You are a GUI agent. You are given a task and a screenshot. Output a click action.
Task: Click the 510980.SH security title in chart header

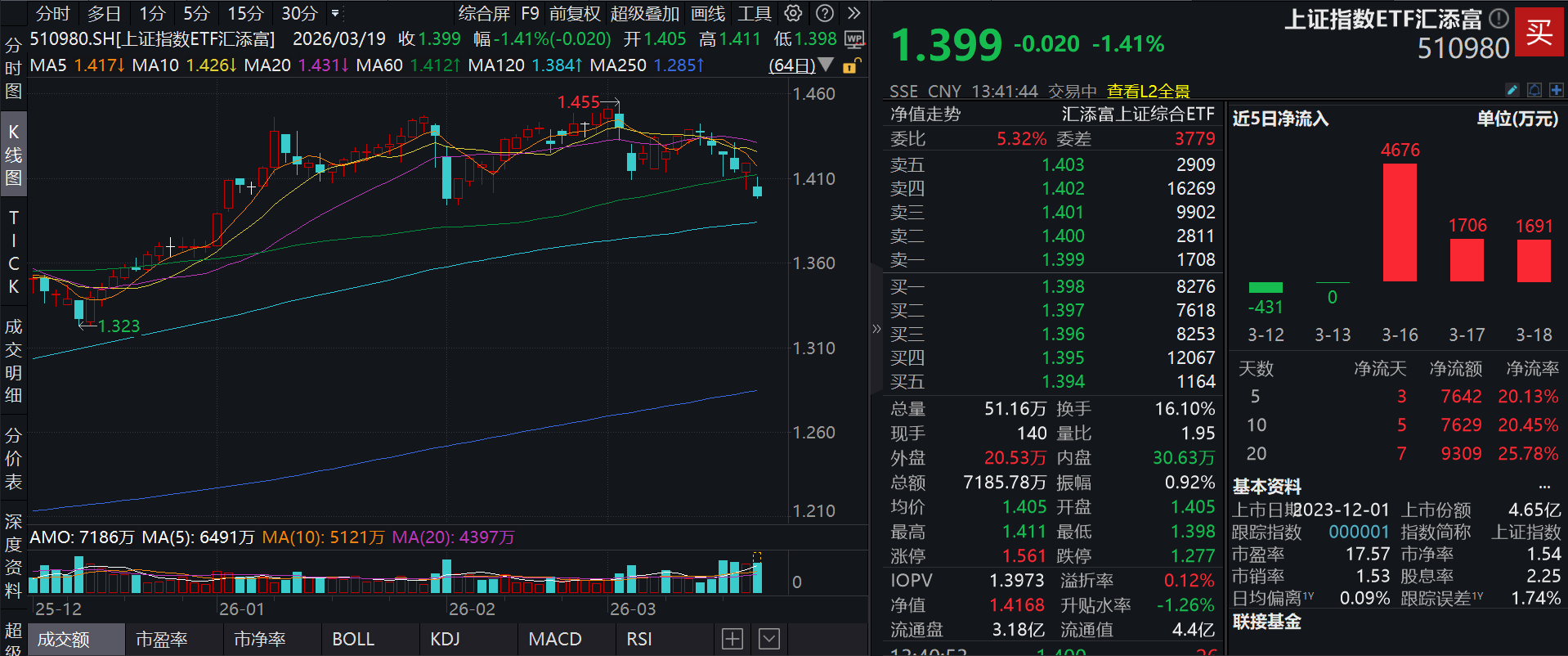click(152, 38)
